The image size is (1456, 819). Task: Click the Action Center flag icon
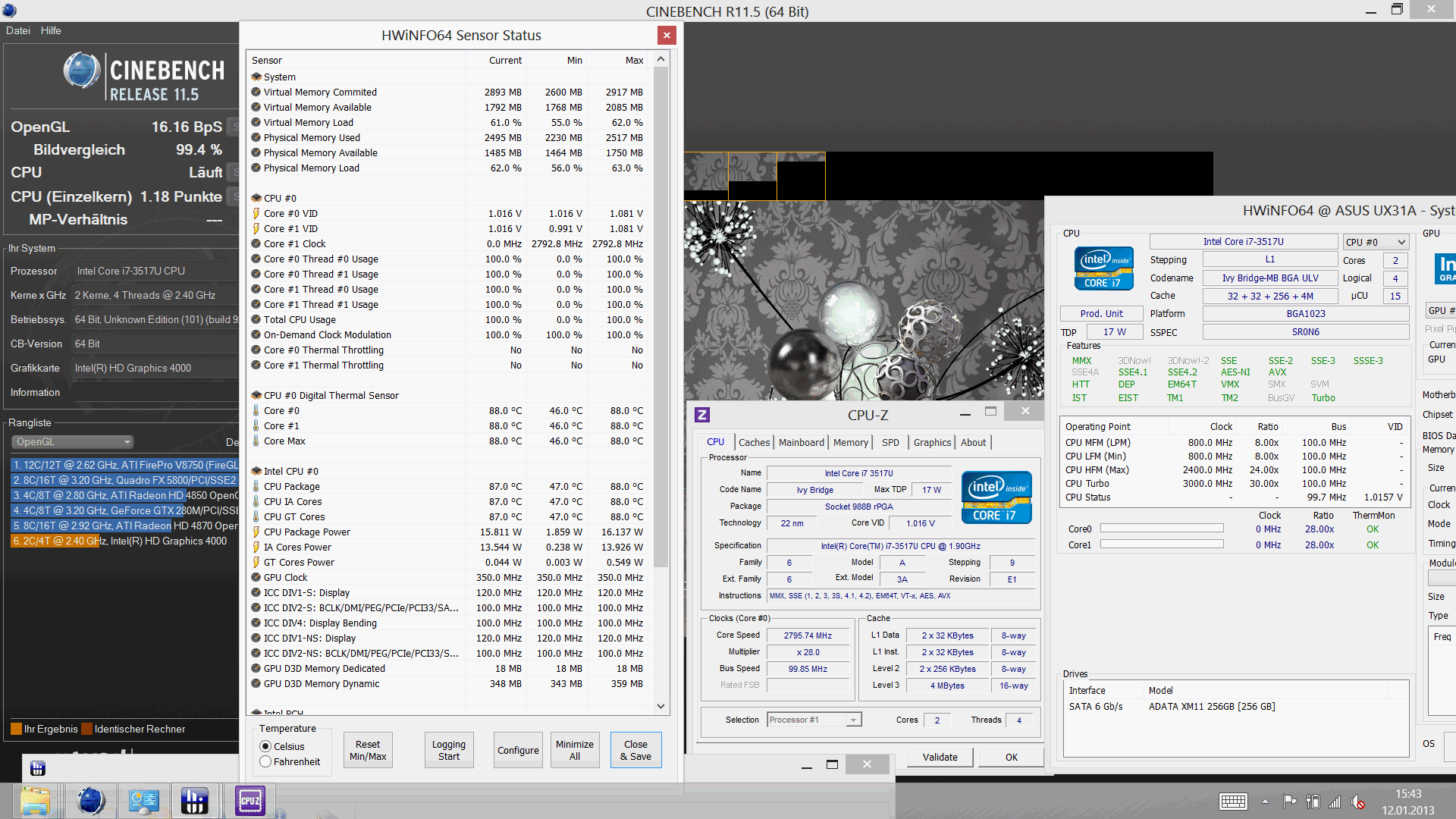(1289, 802)
